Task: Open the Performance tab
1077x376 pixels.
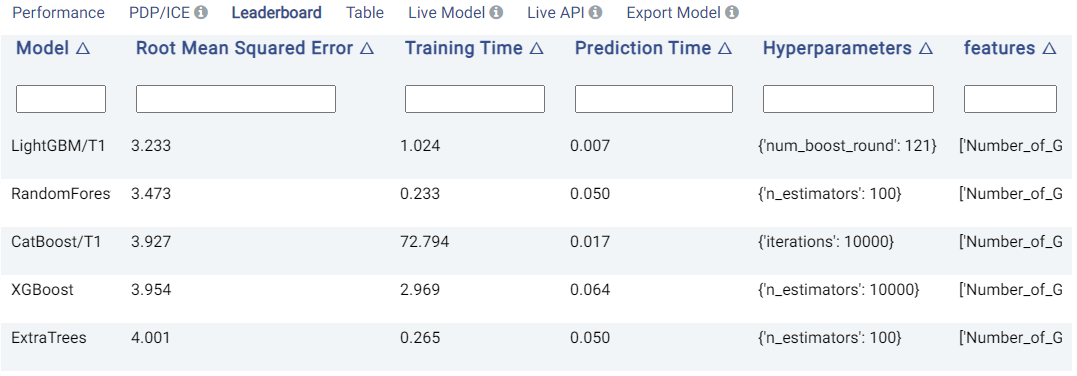Action: 58,12
